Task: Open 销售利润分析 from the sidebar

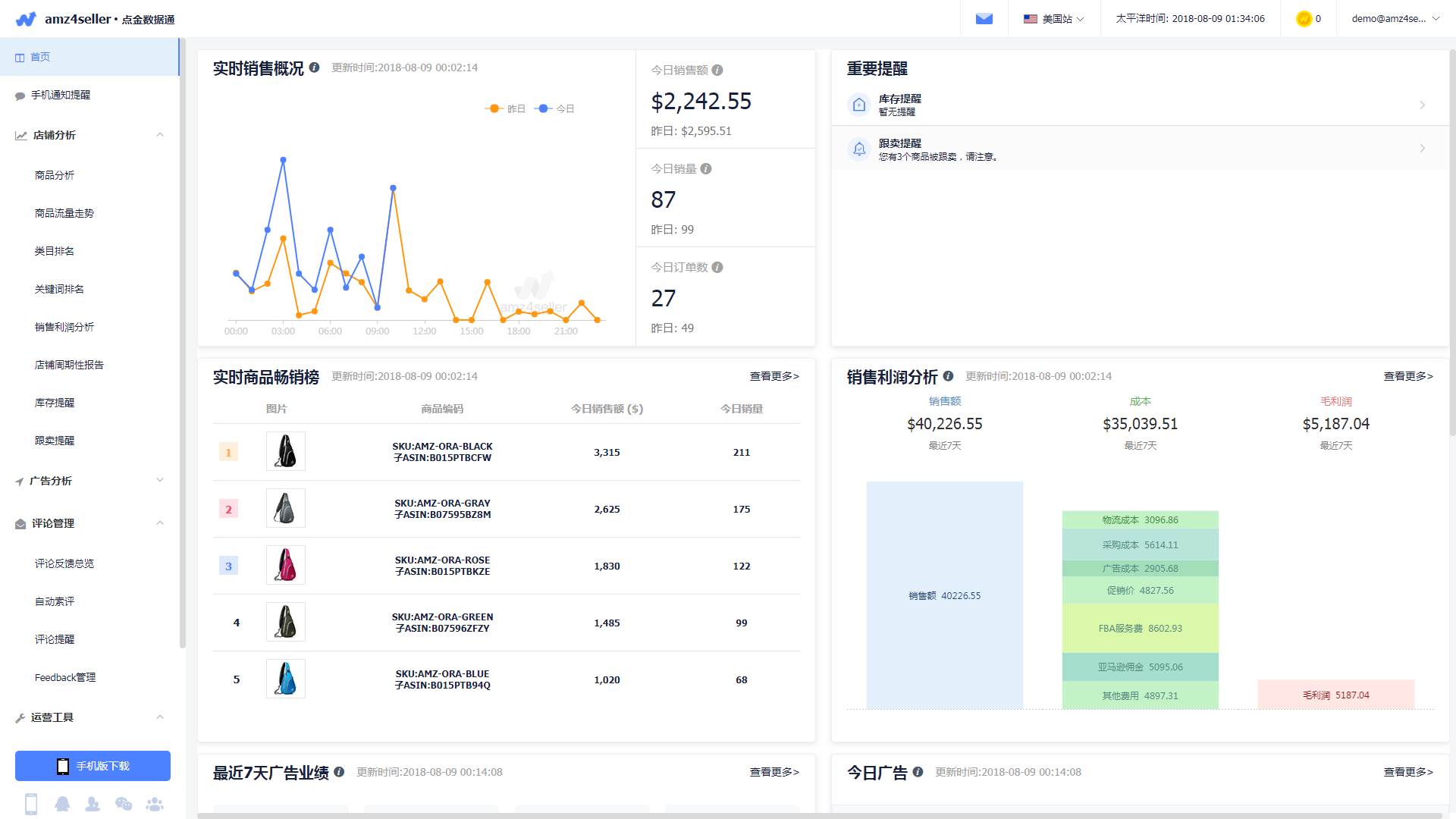Action: [64, 327]
